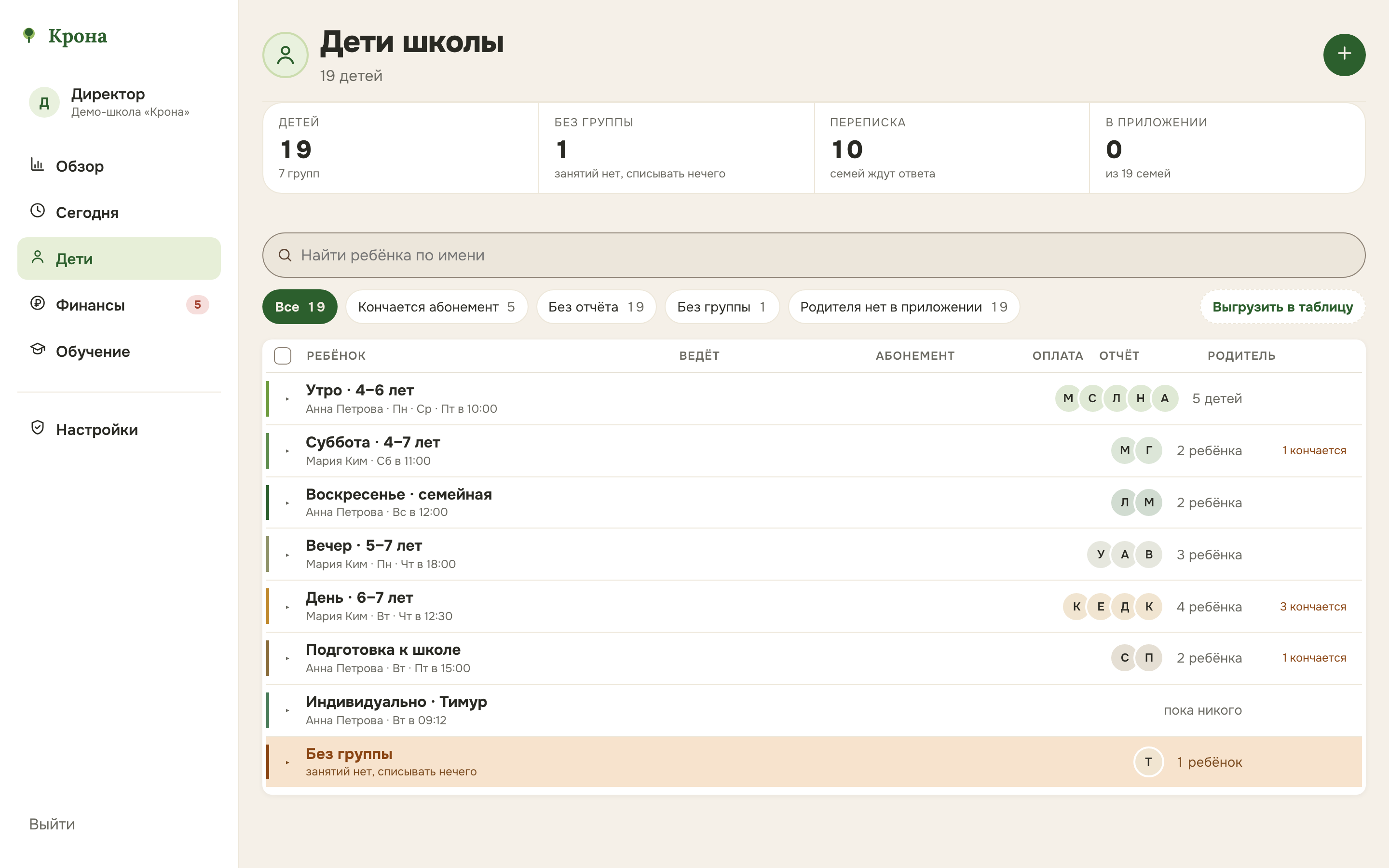The width and height of the screenshot is (1389, 868).
Task: Click Выгрузить в таблицу button
Action: pyautogui.click(x=1282, y=307)
